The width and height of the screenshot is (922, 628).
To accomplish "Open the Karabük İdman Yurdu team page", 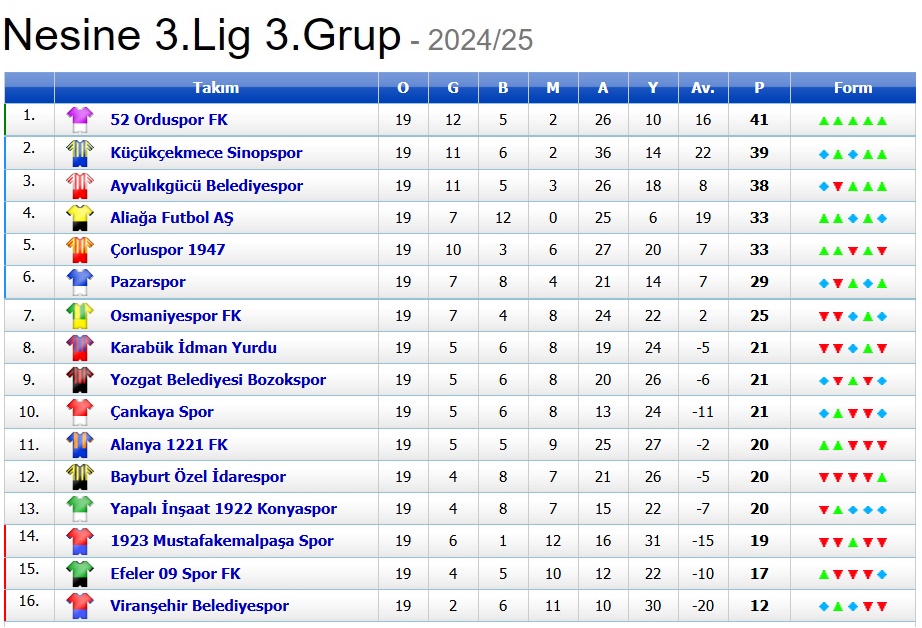I will pos(193,348).
